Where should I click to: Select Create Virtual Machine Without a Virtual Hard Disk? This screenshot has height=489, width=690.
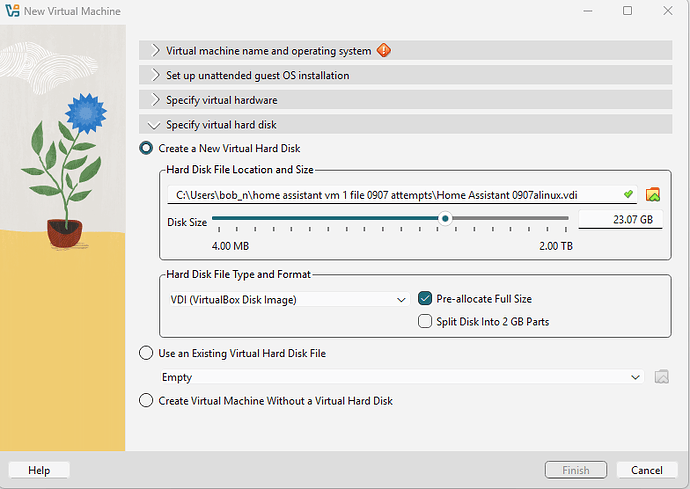pos(146,401)
